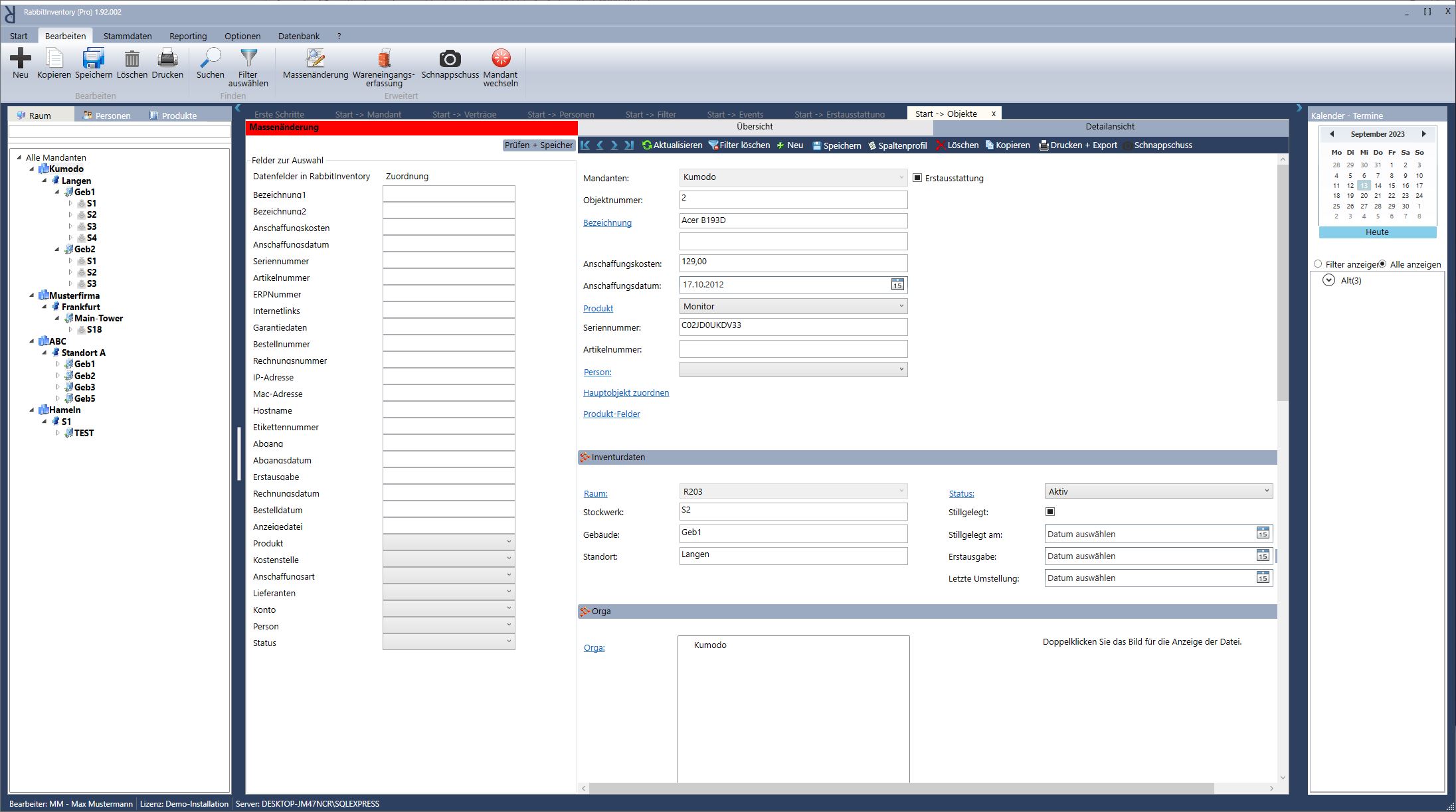Screen dimensions: 1456x812
Task: Open the Wareneingangserfassung tool
Action: (x=384, y=60)
